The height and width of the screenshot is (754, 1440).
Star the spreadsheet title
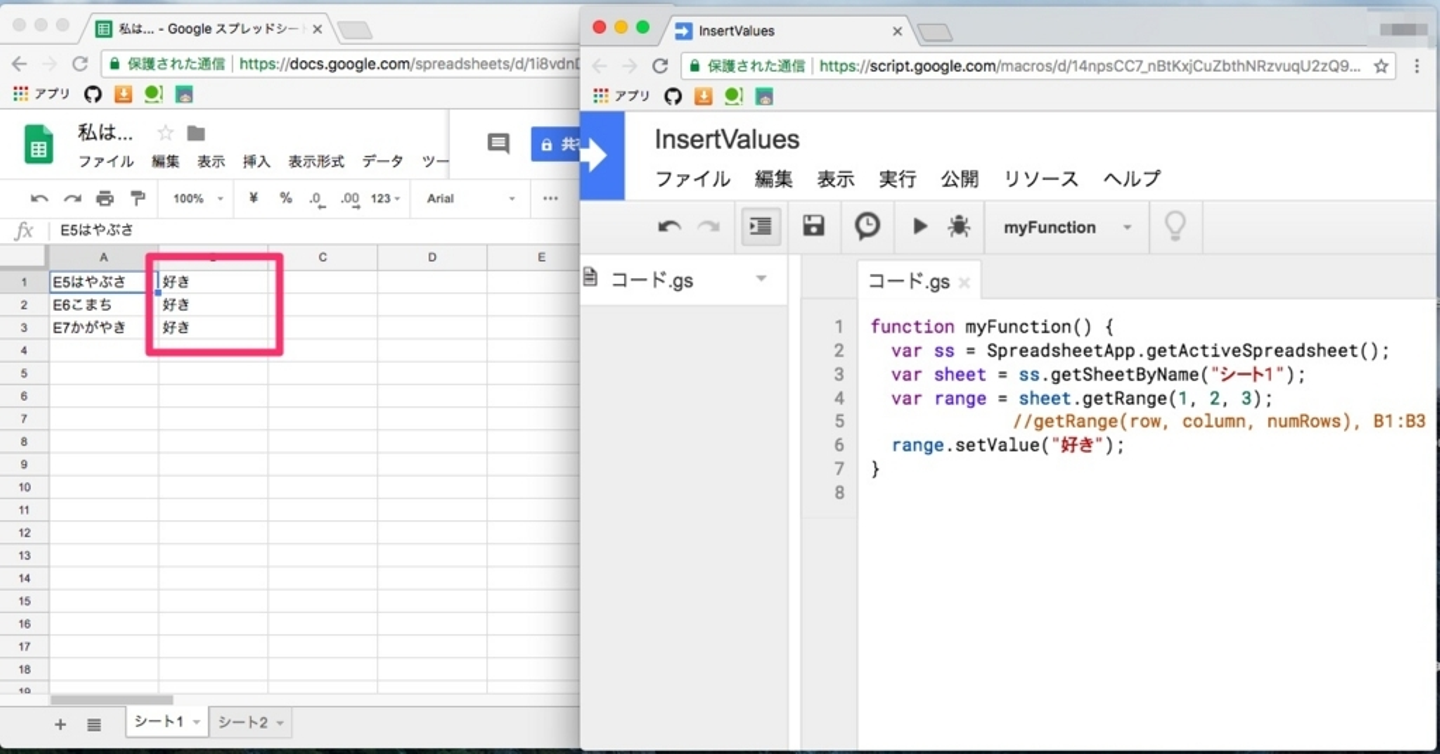click(166, 133)
